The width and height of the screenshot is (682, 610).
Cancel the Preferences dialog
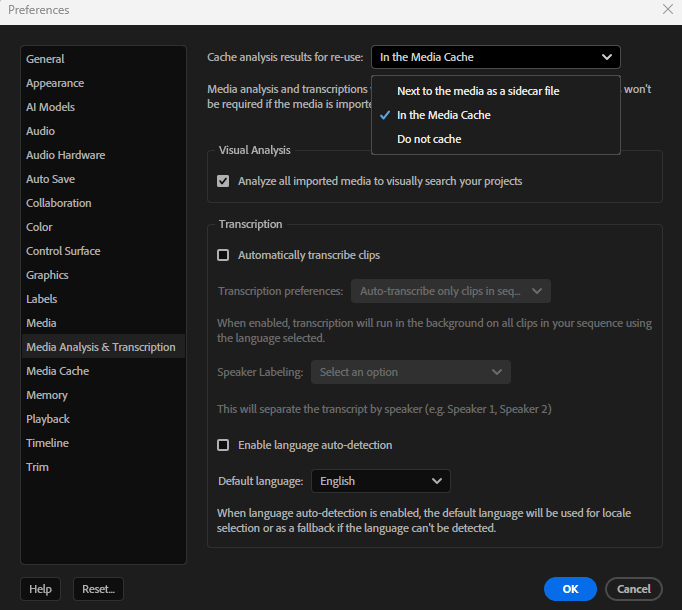click(x=634, y=589)
